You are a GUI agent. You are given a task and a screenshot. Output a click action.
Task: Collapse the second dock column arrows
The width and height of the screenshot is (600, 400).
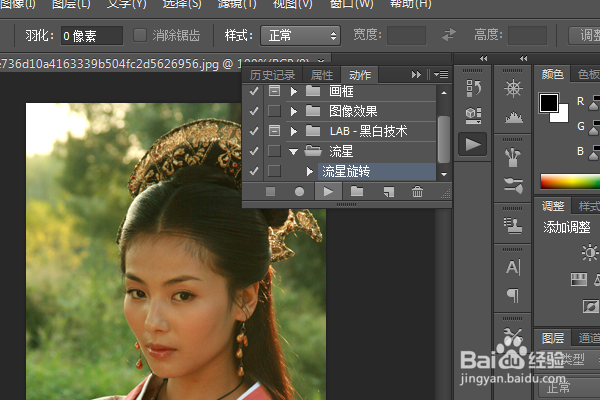coord(523,59)
